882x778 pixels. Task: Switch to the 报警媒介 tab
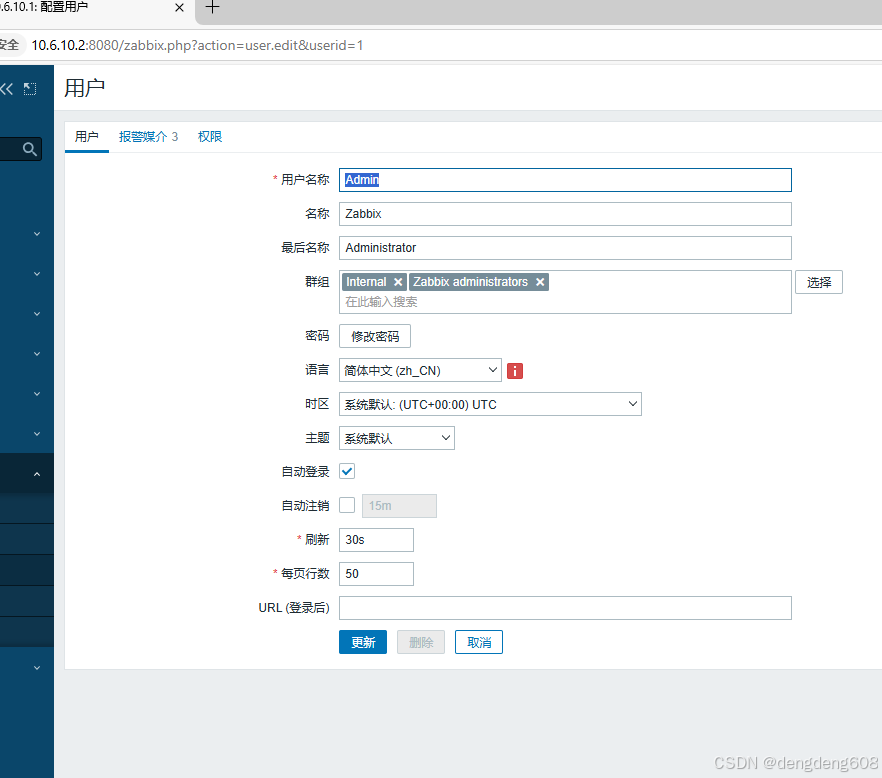point(148,136)
